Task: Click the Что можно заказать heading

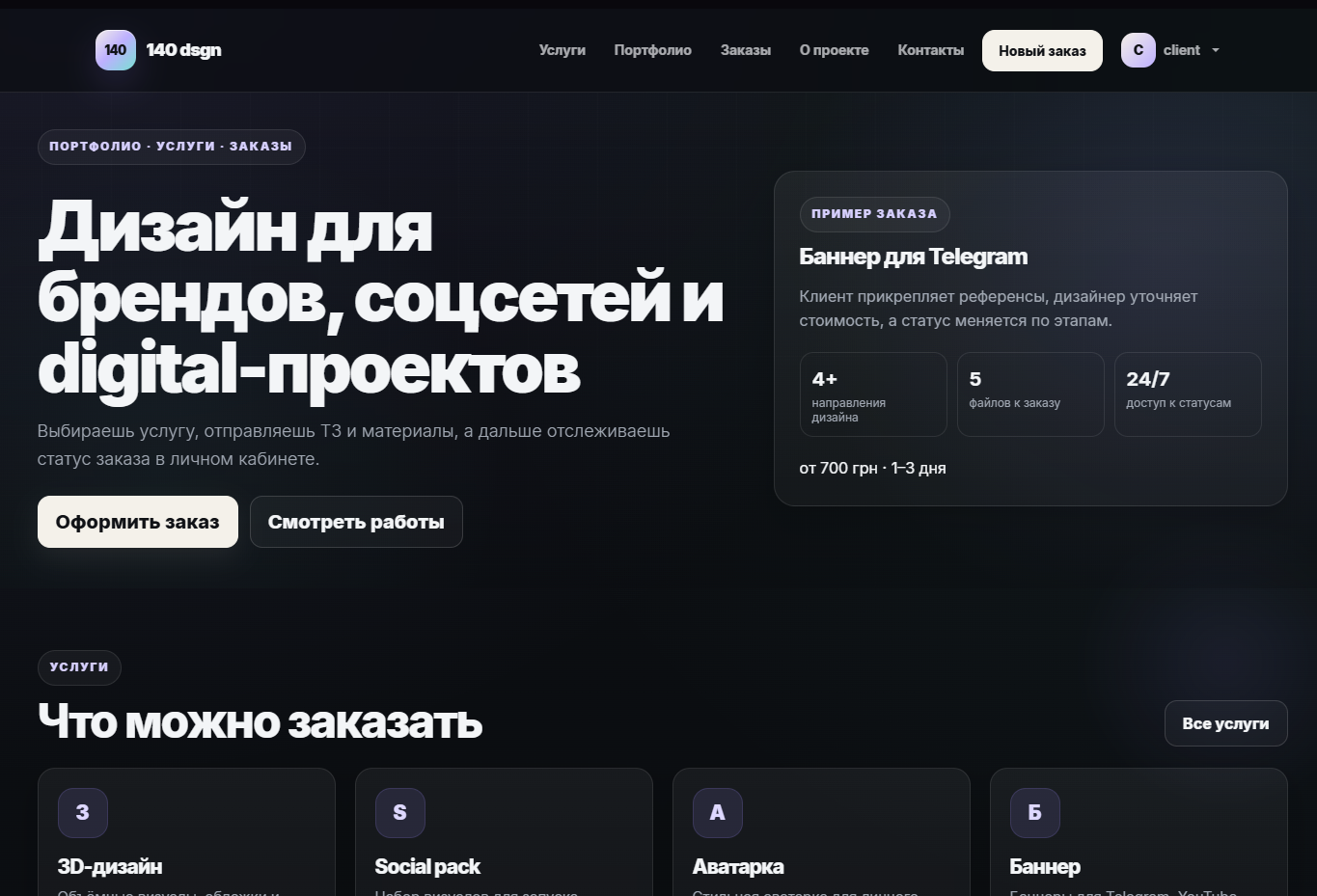Action: click(260, 721)
